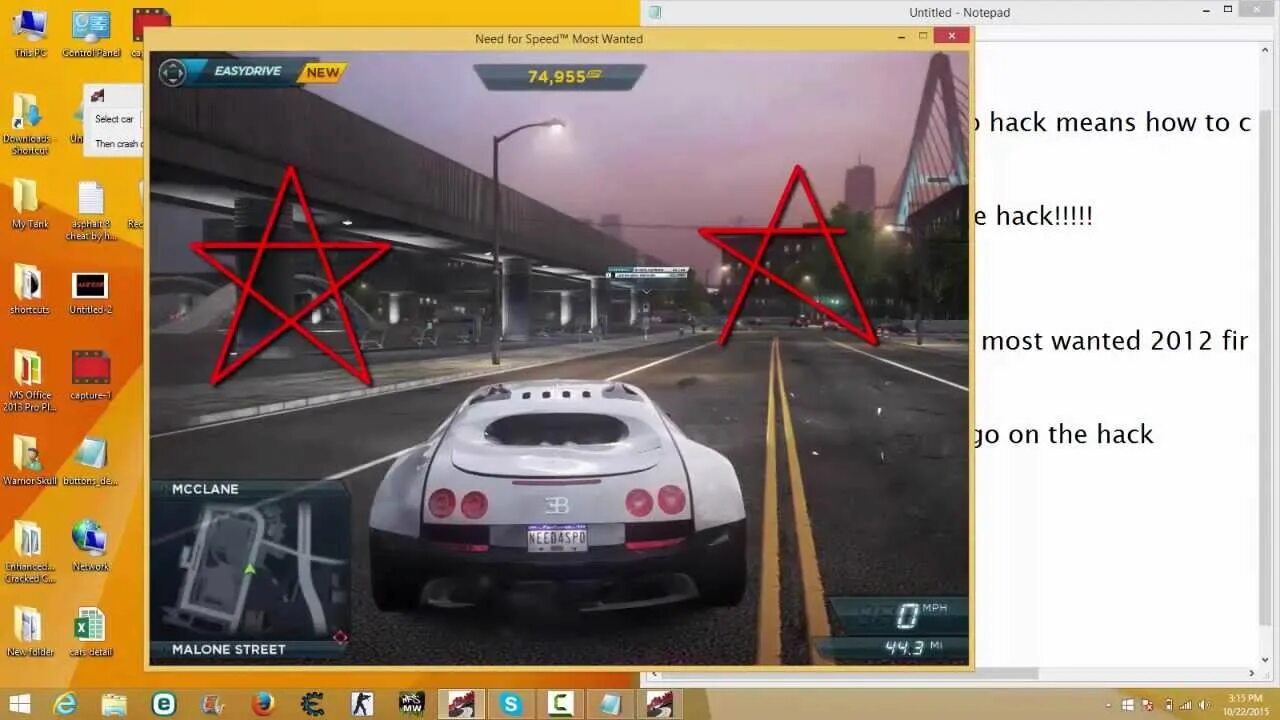Open the EASYDRIVE menu label in game

tap(248, 72)
